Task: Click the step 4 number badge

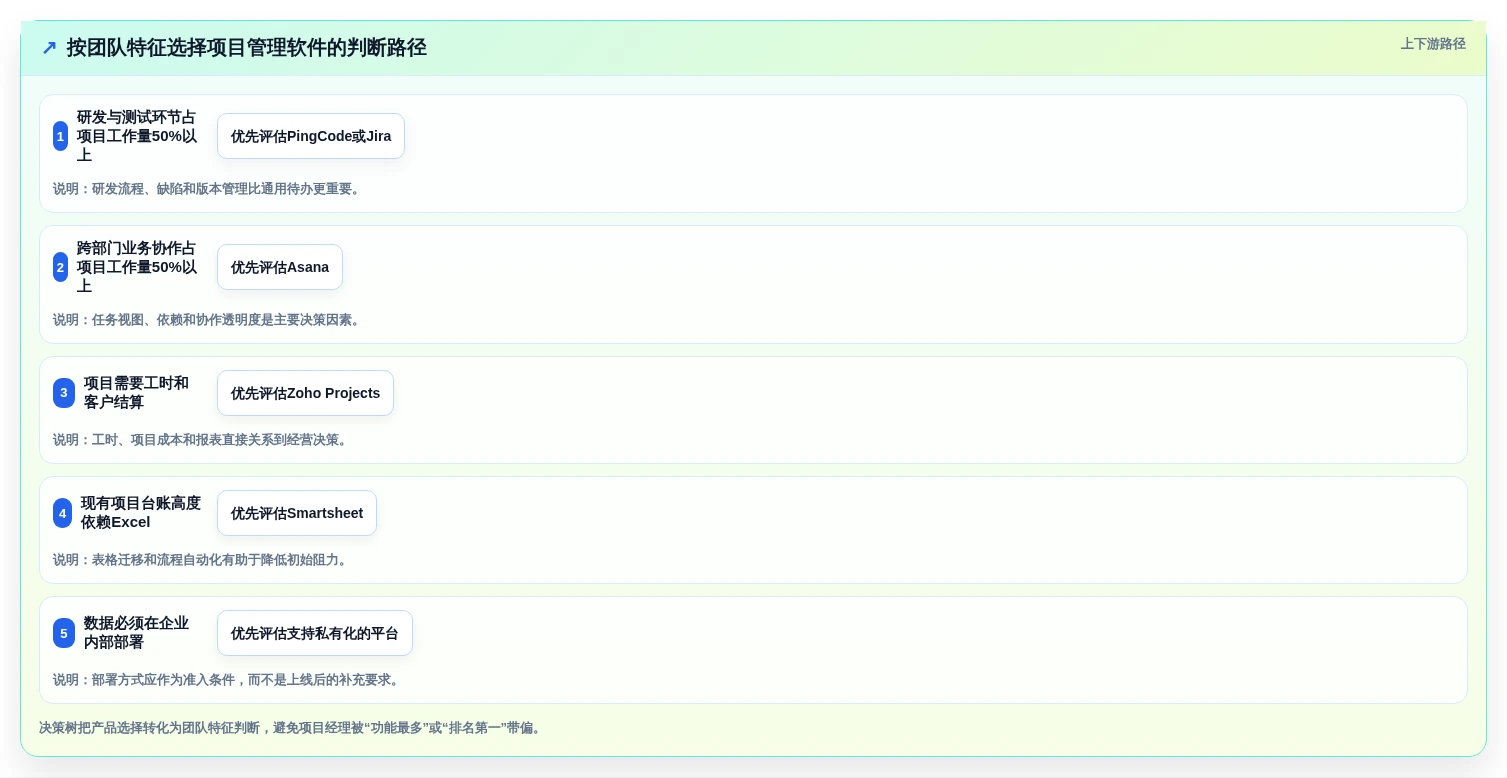Action: tap(62, 513)
